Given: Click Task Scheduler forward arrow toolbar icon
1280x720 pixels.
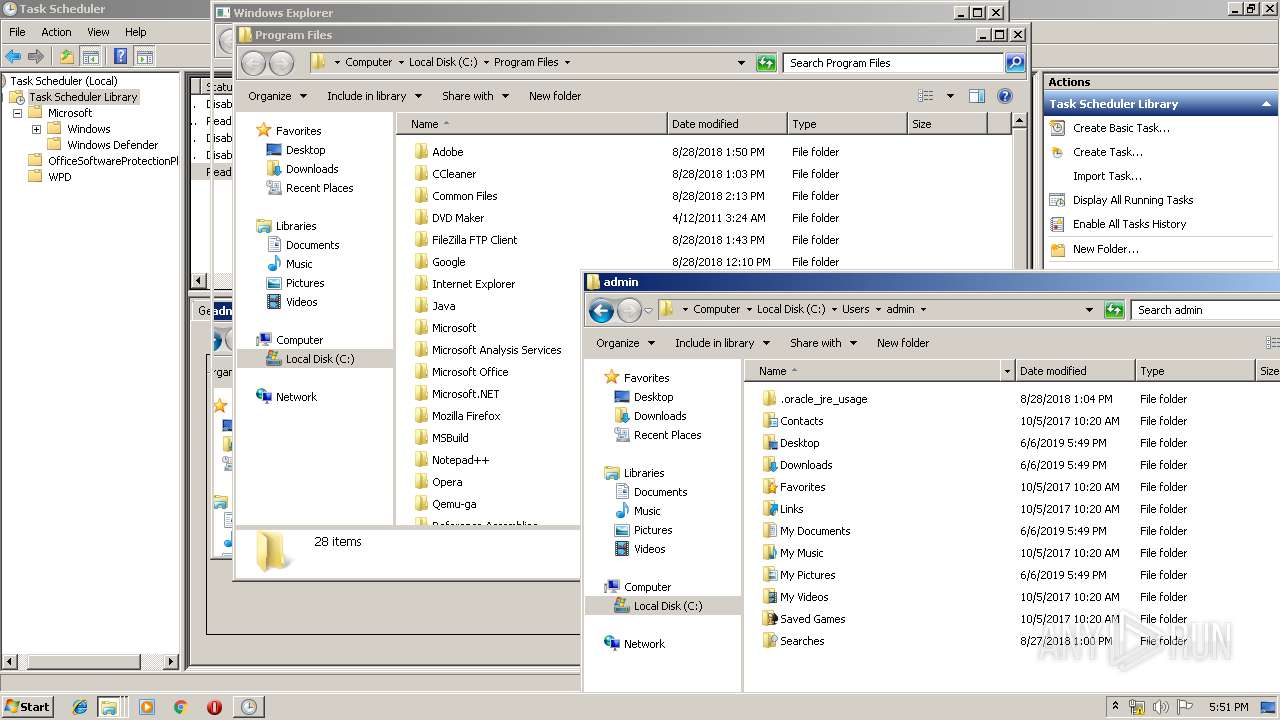Looking at the screenshot, I should tap(36, 56).
